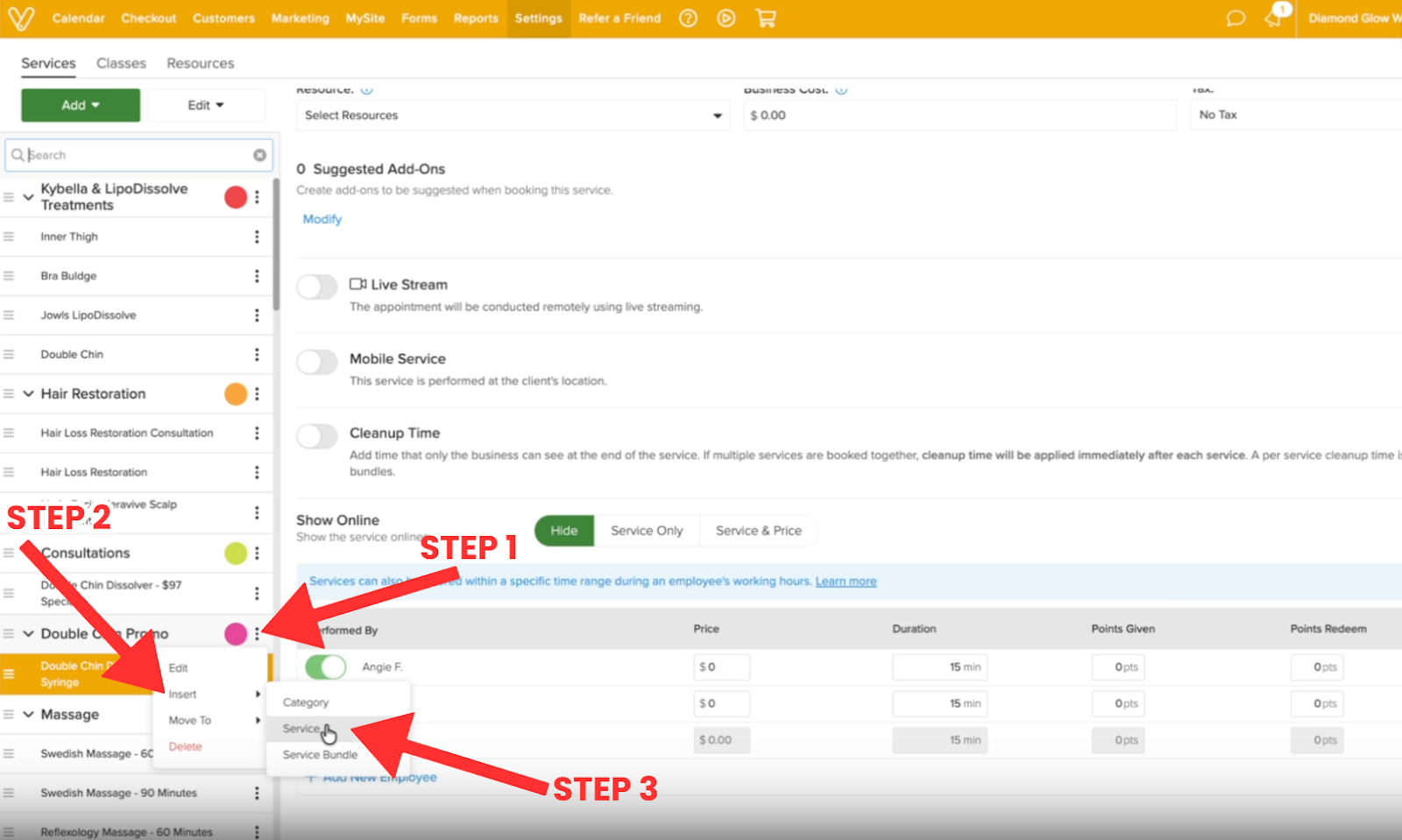The height and width of the screenshot is (840, 1402).
Task: Open the shopping cart icon
Action: point(766,18)
